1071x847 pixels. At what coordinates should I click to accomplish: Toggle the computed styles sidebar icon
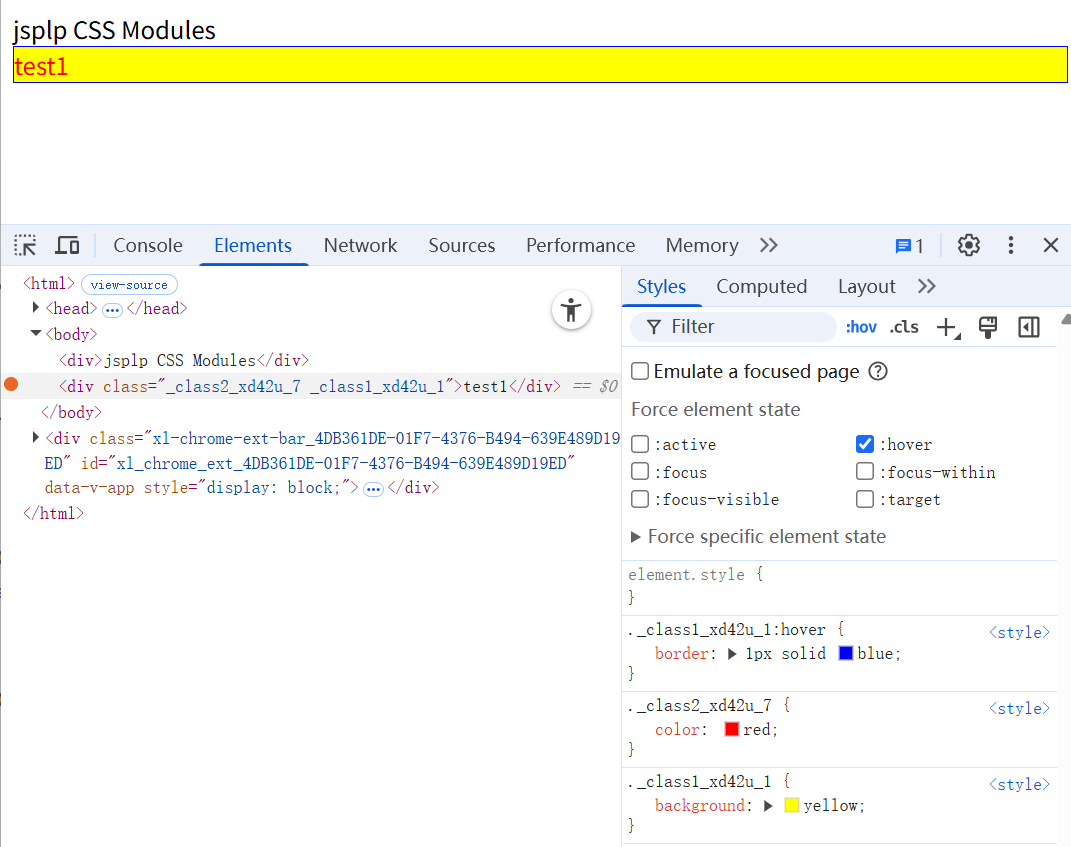coord(1028,327)
